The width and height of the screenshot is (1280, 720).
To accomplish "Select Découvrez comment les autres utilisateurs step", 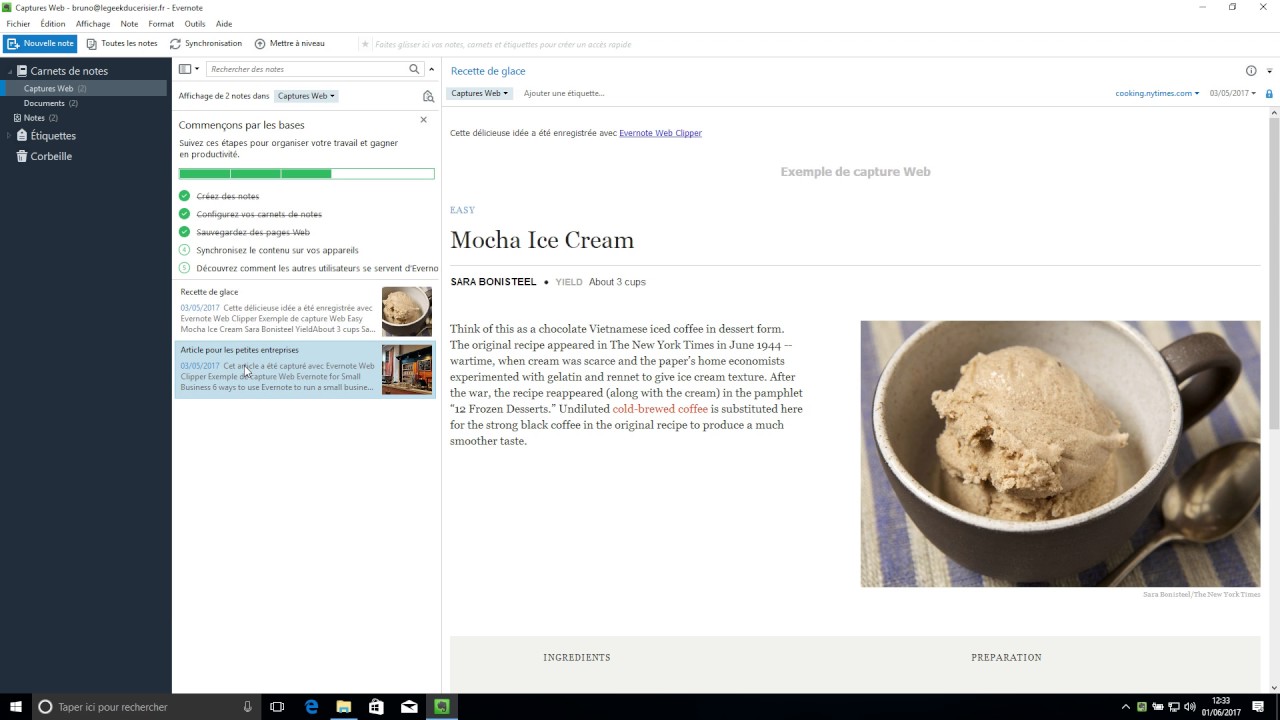I will tap(317, 268).
